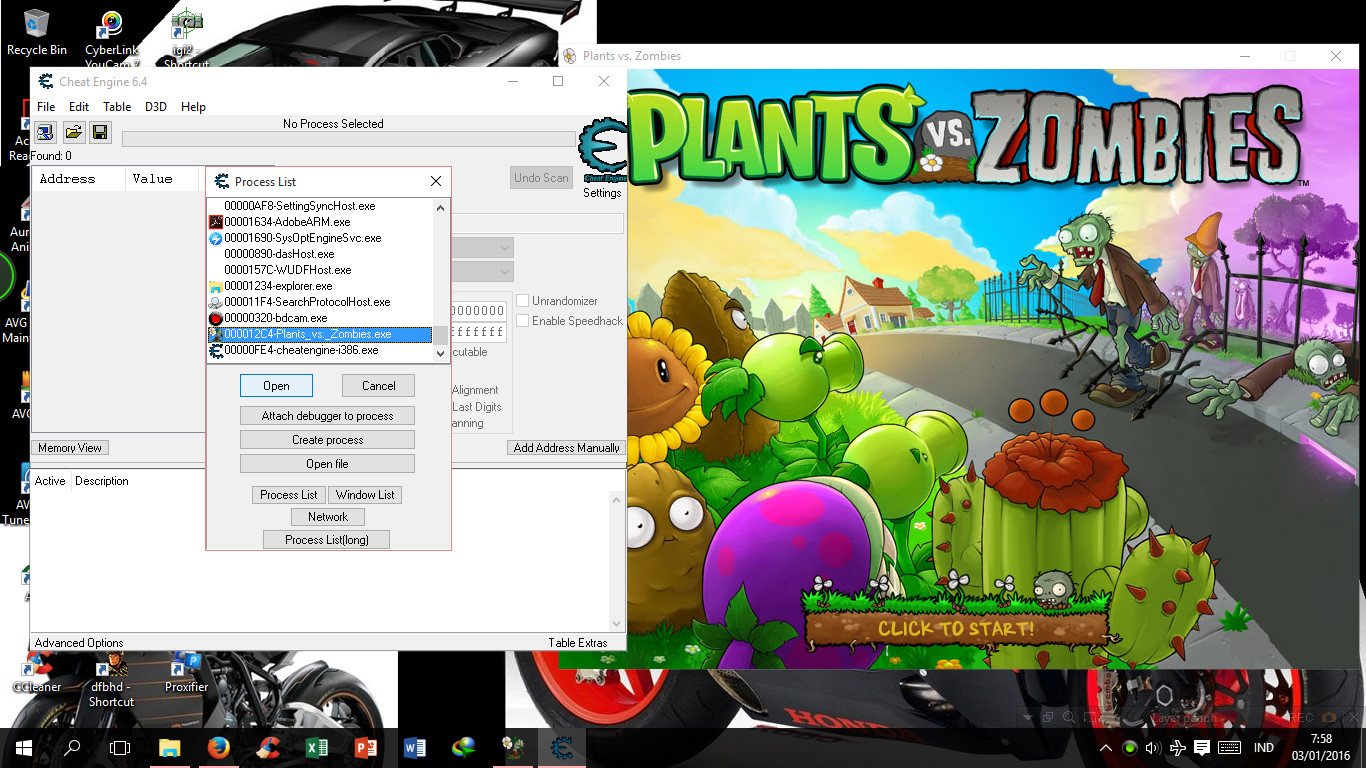
Task: Select the SearchProtocolHost.exe process entry
Action: pyautogui.click(x=320, y=302)
